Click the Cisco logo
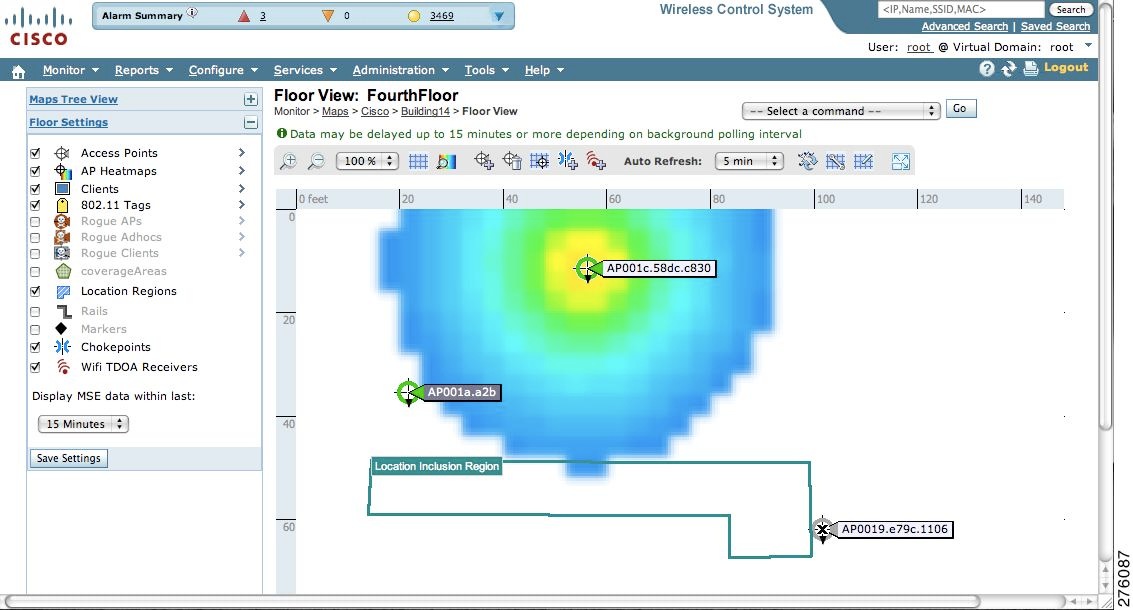Viewport: 1133px width, 610px height. click(x=39, y=27)
